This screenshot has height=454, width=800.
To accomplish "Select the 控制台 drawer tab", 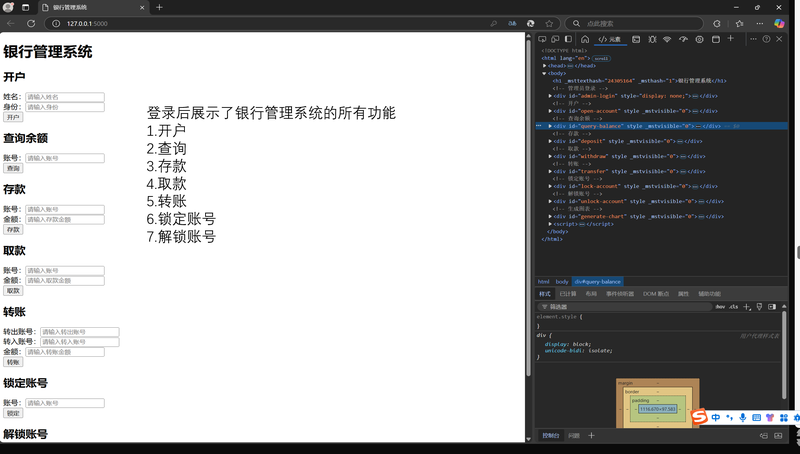I will [551, 436].
